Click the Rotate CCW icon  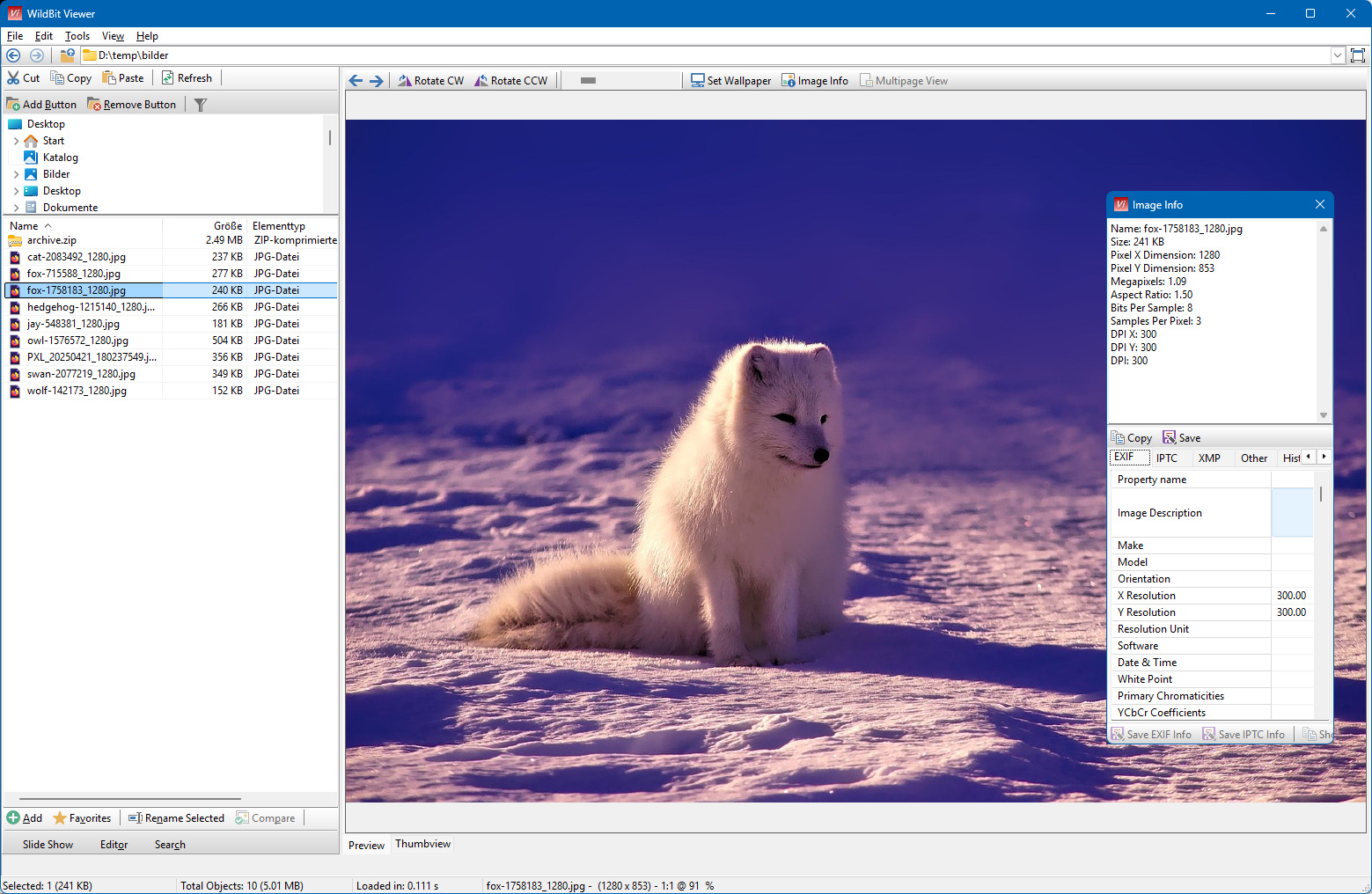[481, 81]
